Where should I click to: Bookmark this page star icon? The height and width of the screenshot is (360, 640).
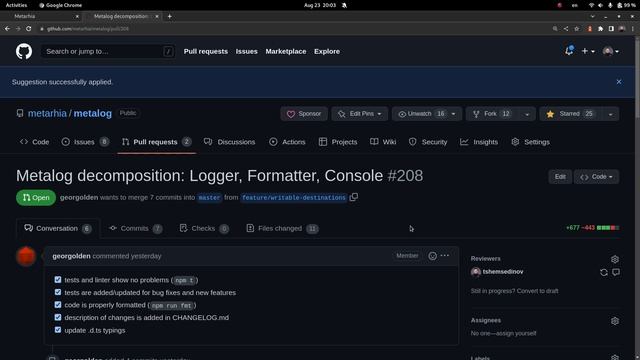(576, 29)
